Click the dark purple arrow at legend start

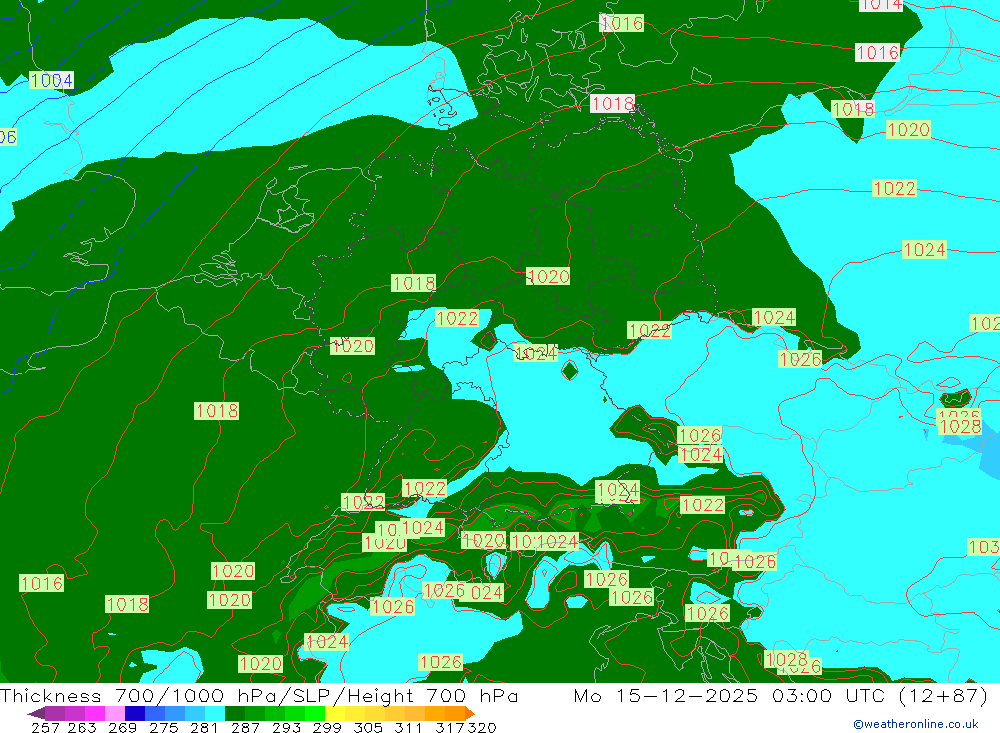[x=36, y=713]
